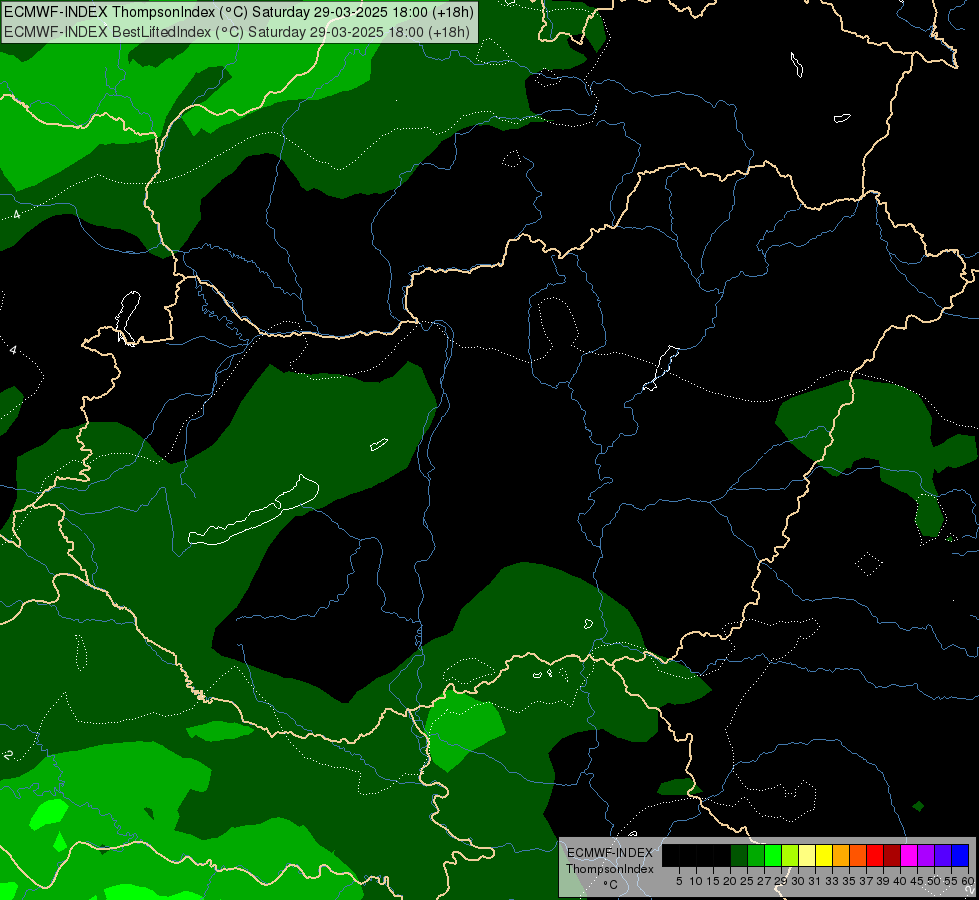Pick the bright yellow 31–33 legend swatch
Screen dimensions: 979x900
coord(824,855)
